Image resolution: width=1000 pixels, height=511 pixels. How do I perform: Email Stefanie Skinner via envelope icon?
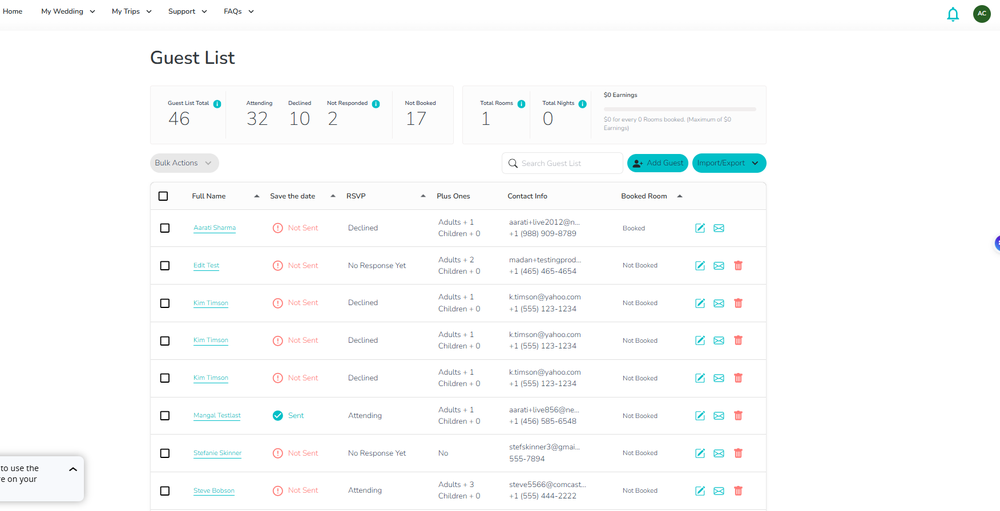[x=719, y=453]
